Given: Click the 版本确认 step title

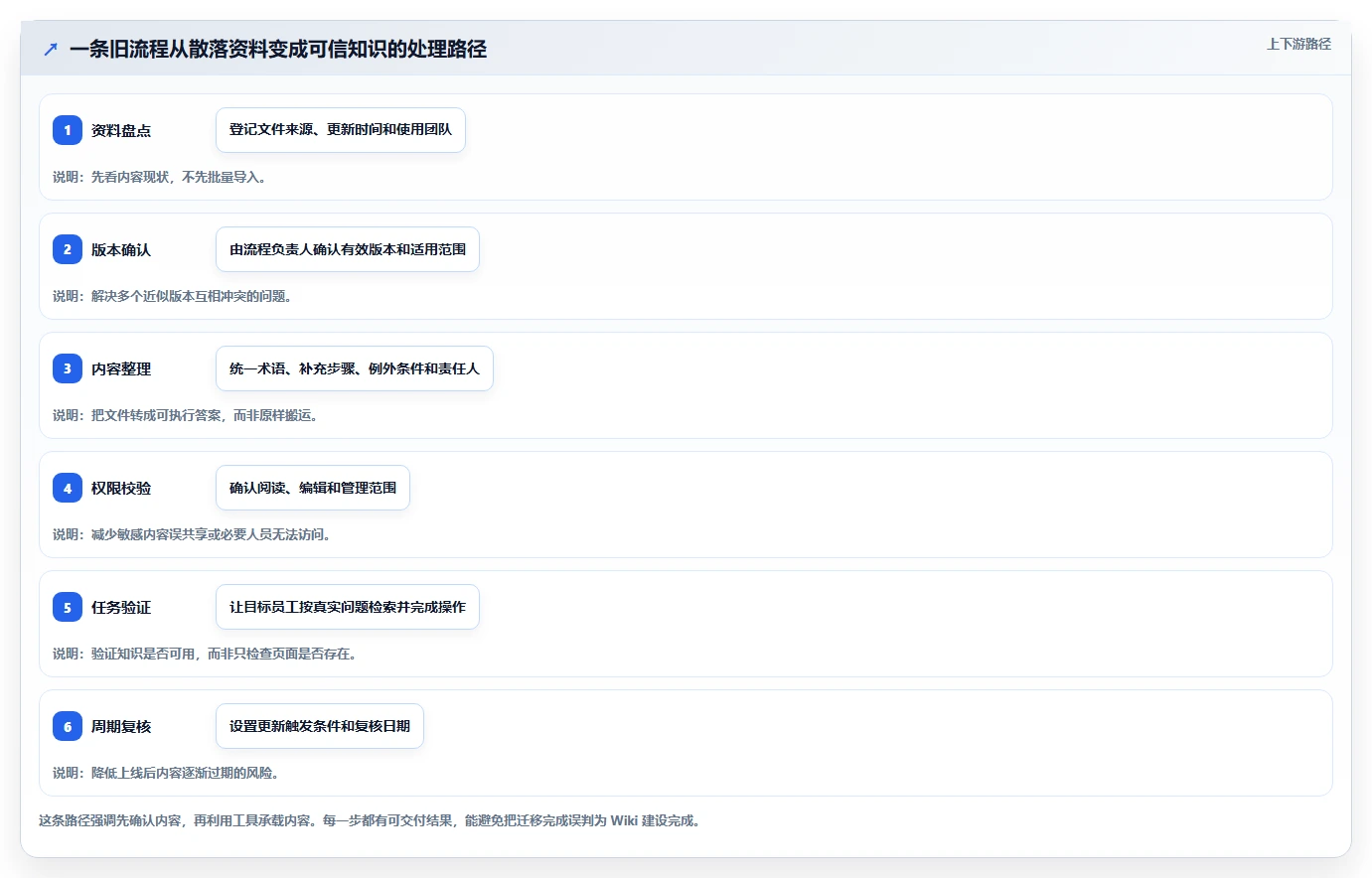Looking at the screenshot, I should (x=121, y=249).
